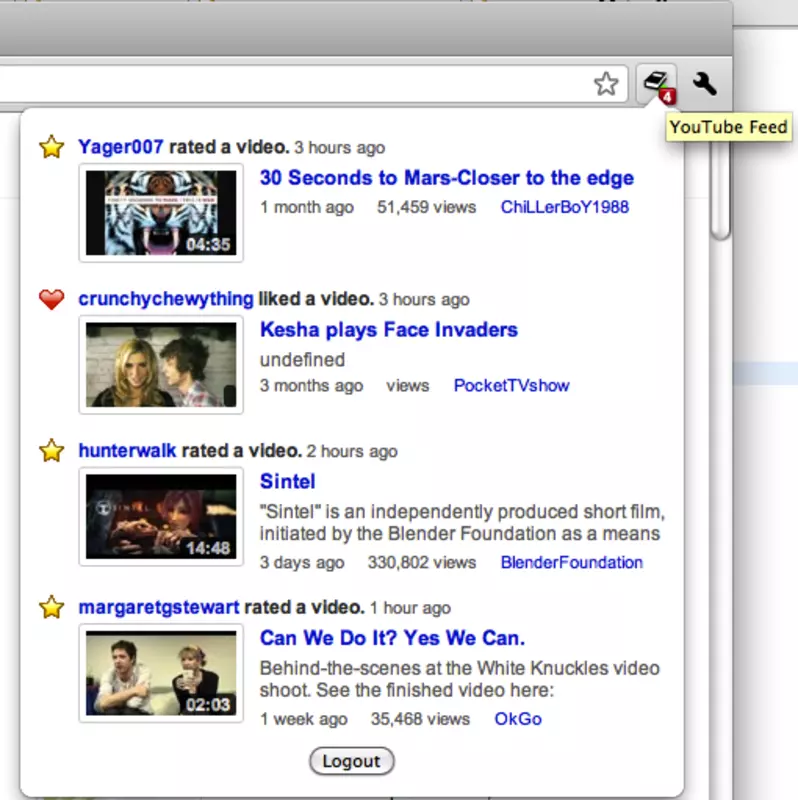Click the star icon beside hunterwalk
The image size is (798, 800).
tap(52, 451)
